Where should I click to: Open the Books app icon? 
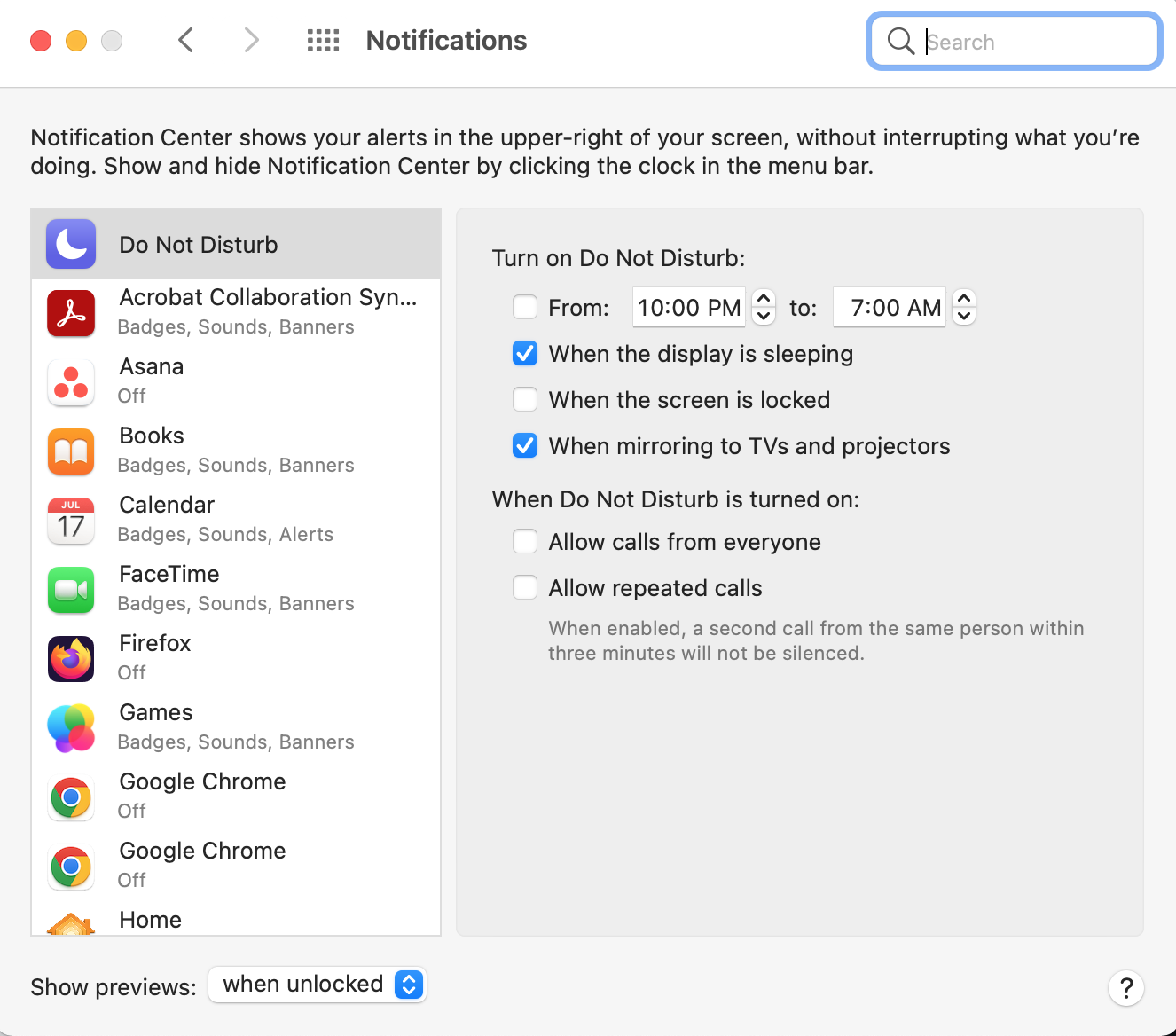click(x=70, y=451)
